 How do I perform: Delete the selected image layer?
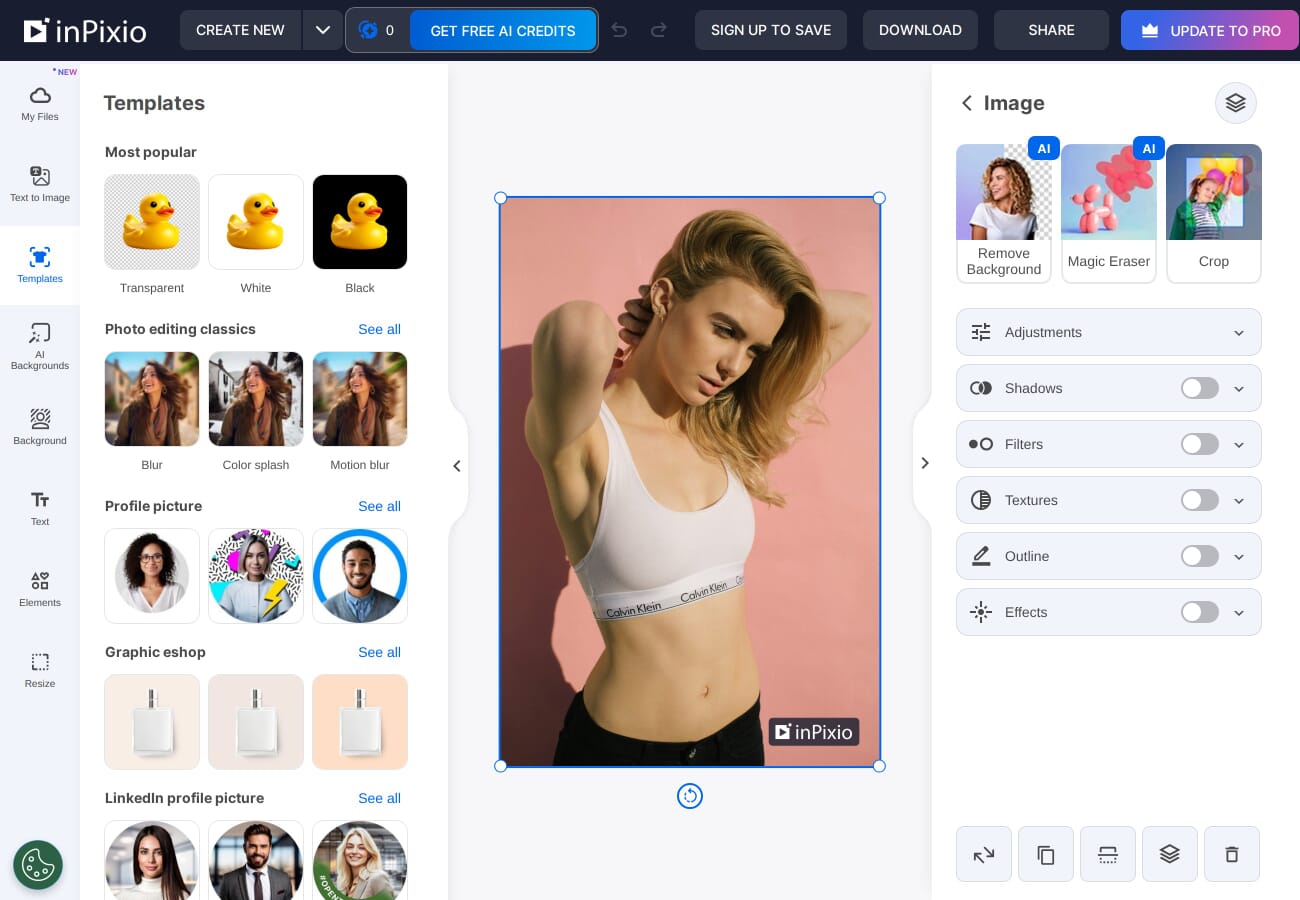(x=1232, y=854)
